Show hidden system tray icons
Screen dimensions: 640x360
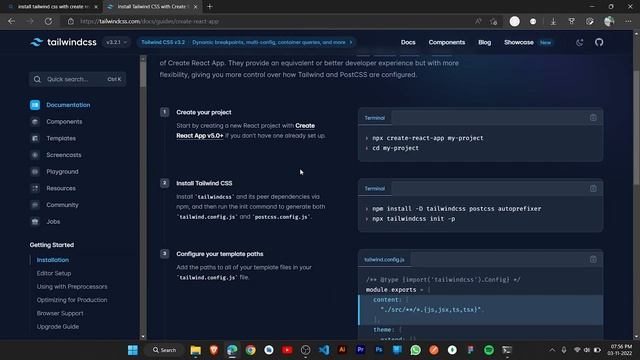552,350
